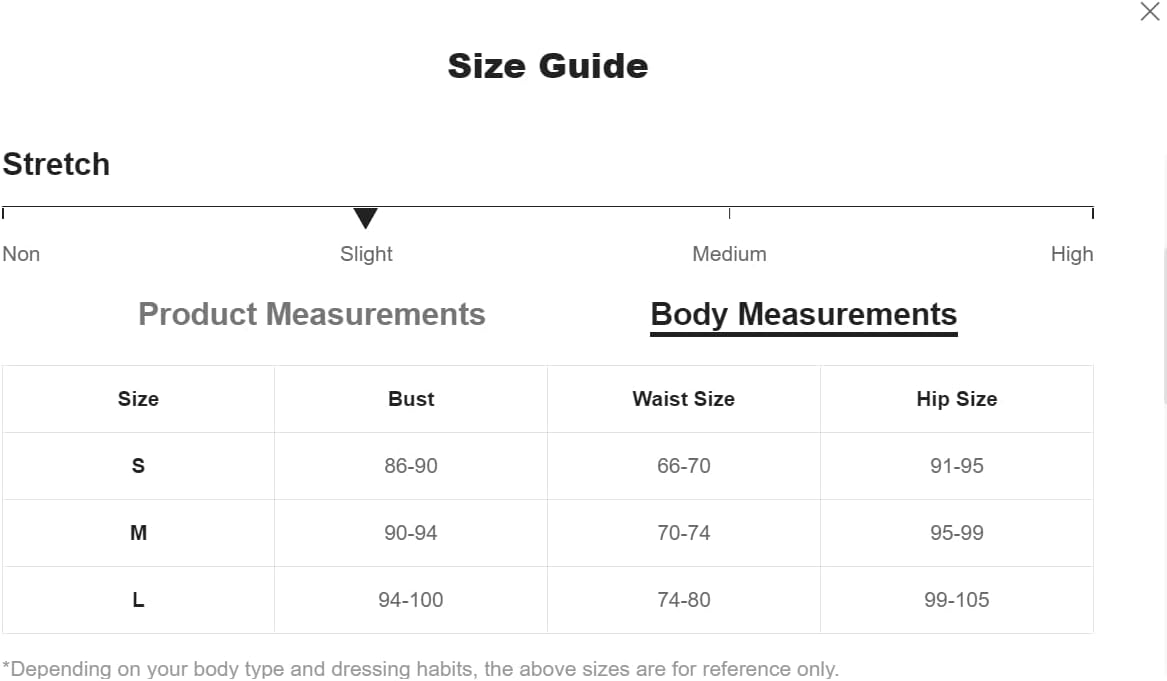The image size is (1167, 681).
Task: Click the stretch indicator triangle marker
Action: pos(365,218)
